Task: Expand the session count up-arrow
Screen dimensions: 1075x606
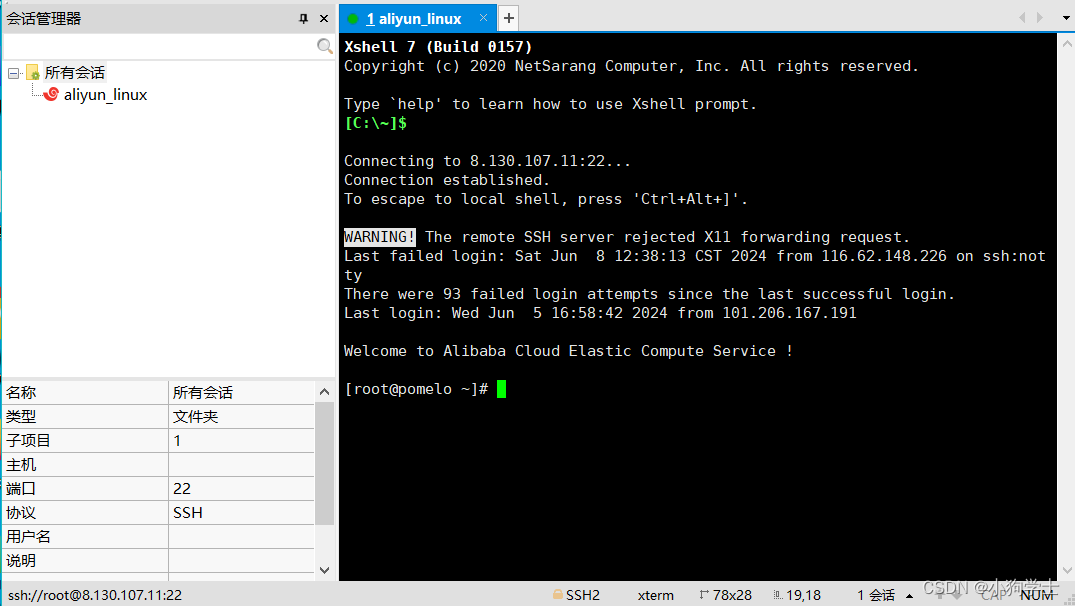Action: (909, 596)
